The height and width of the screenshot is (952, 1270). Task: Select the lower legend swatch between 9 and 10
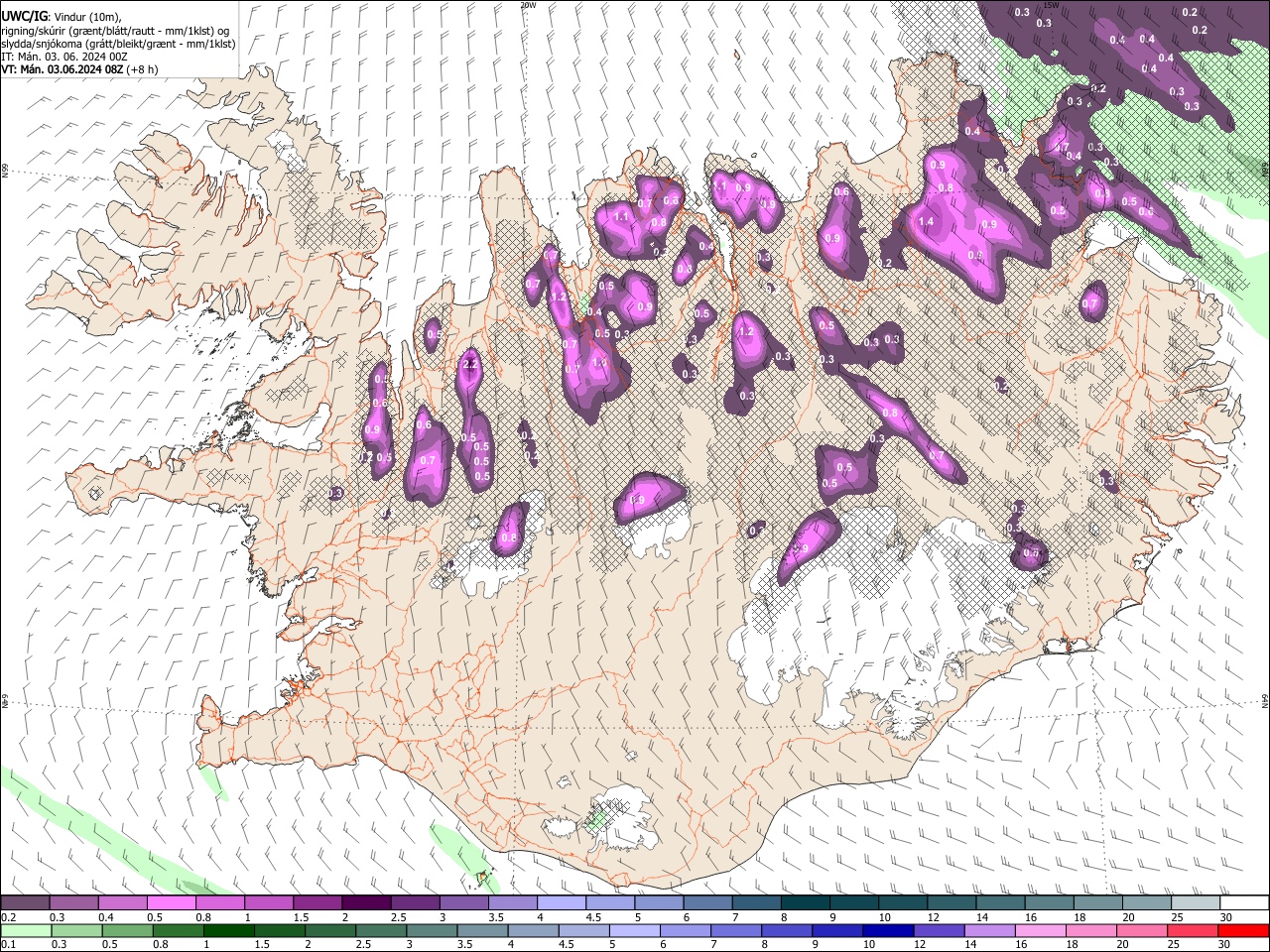coord(836,930)
